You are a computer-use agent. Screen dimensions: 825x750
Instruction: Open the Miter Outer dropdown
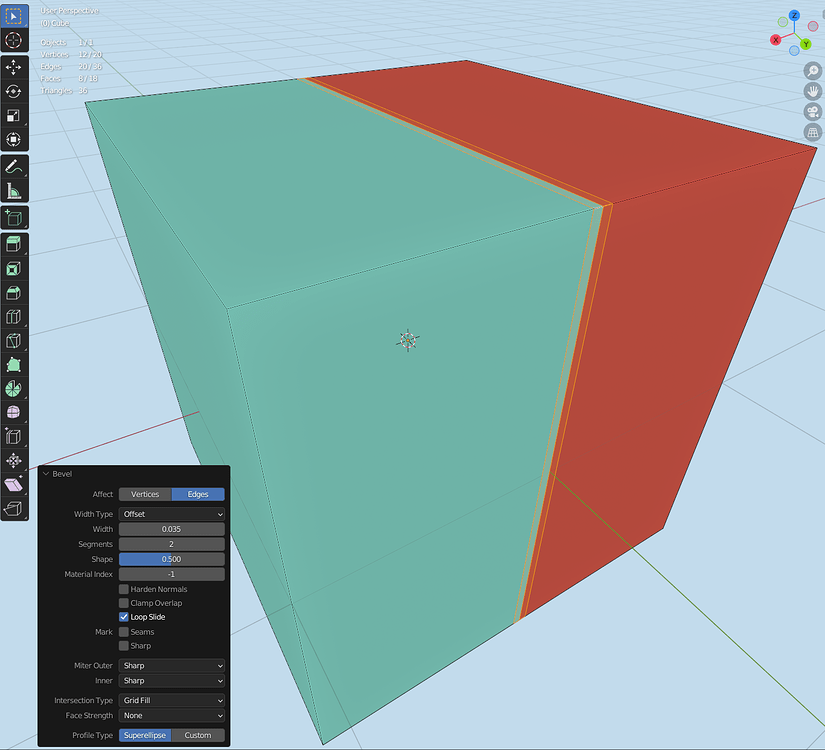coord(171,666)
